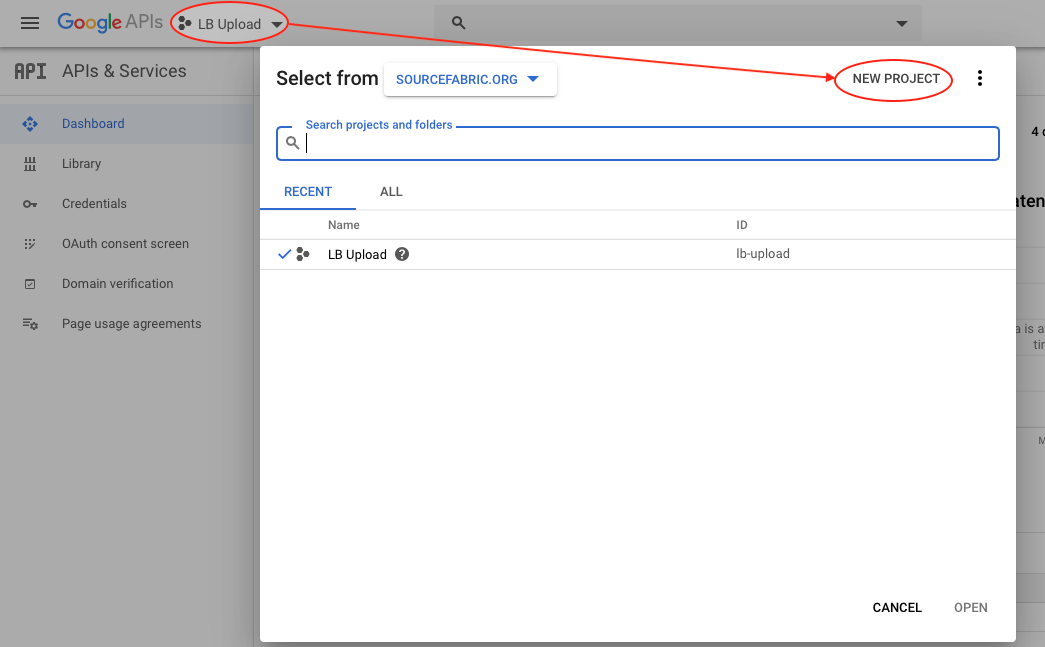Click the NEW PROJECT button
The height and width of the screenshot is (647, 1045).
[896, 79]
